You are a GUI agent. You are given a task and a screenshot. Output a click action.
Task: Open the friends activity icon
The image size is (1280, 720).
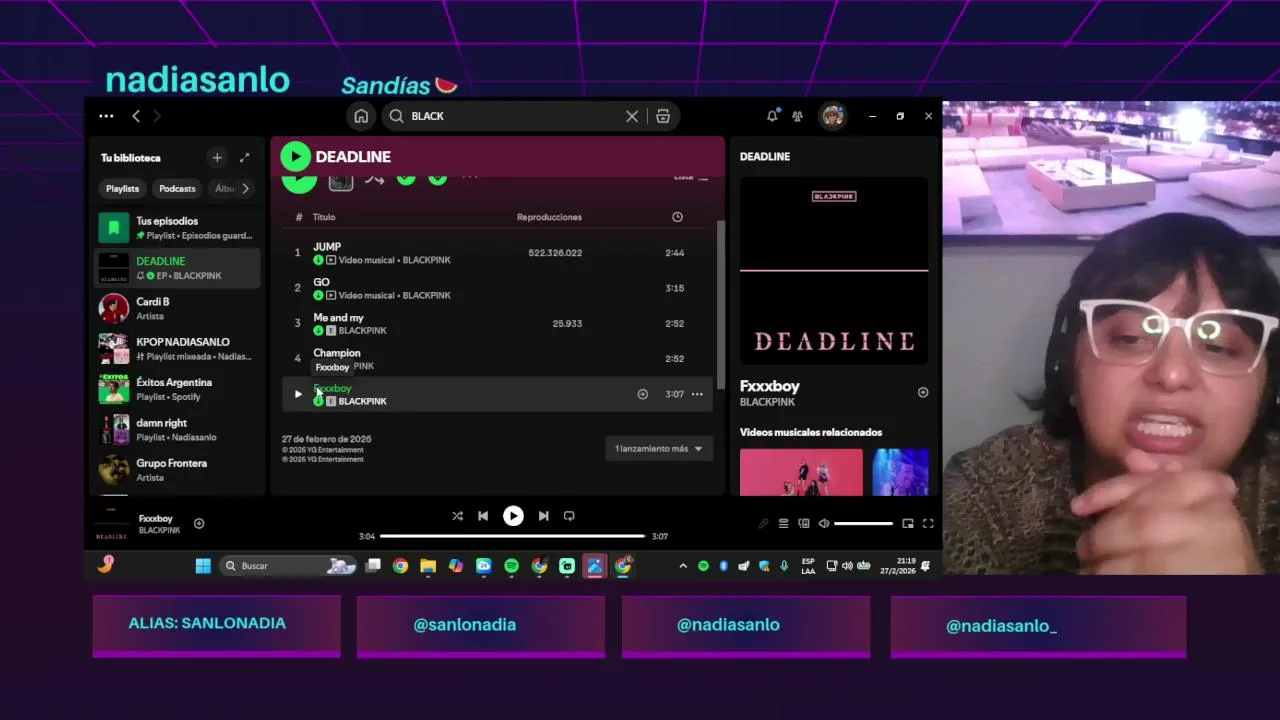click(797, 116)
